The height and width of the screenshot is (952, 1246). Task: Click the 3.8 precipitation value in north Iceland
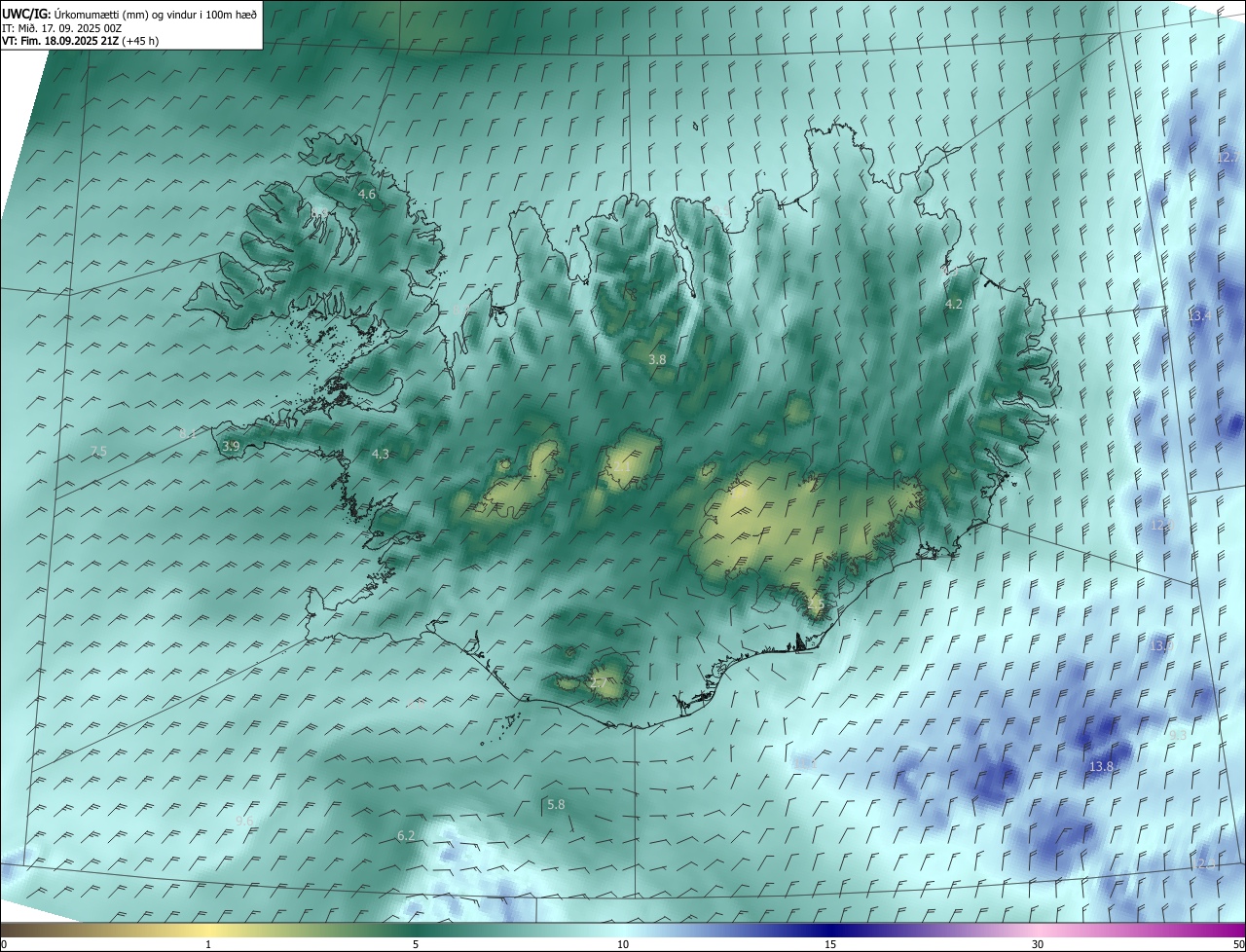657,359
